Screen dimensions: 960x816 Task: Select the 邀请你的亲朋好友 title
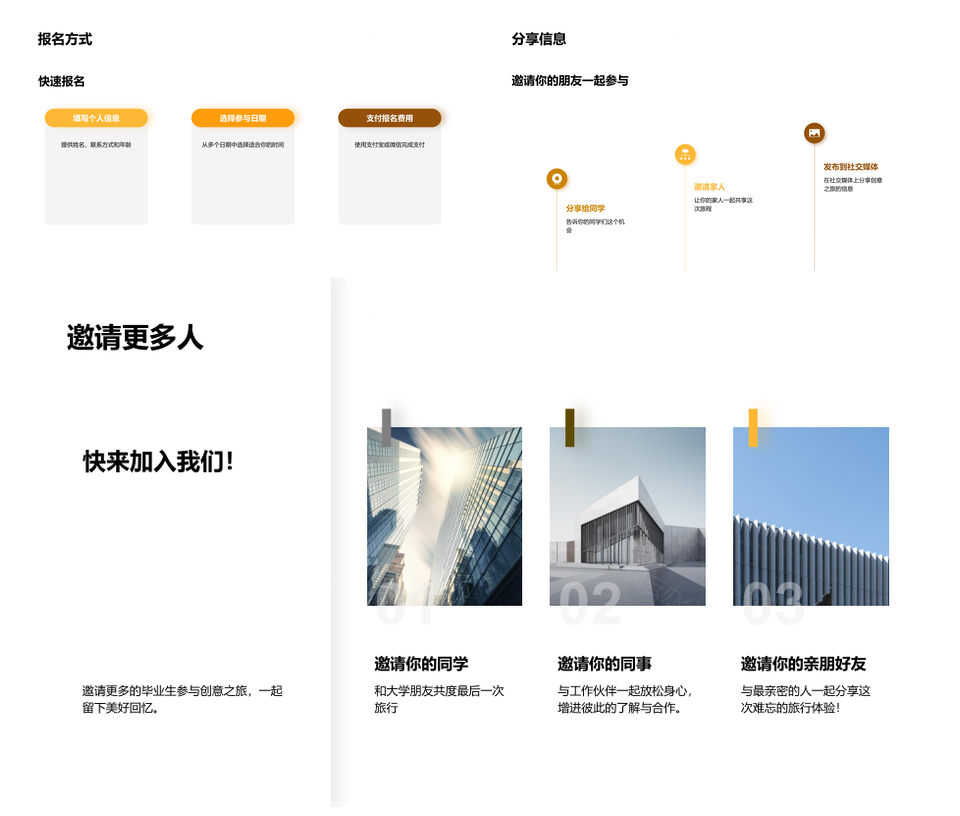click(x=803, y=664)
